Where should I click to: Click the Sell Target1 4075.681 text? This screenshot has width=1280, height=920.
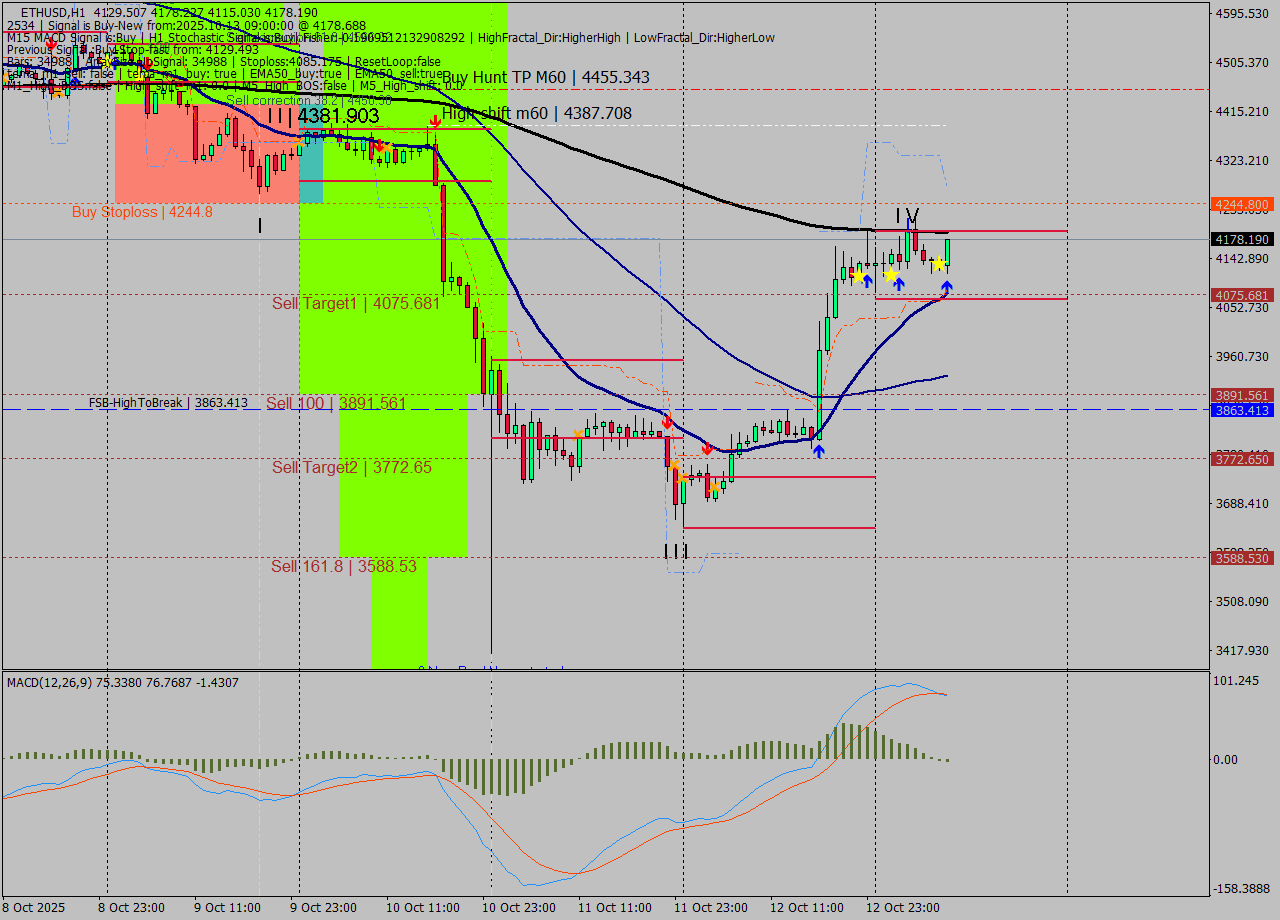[355, 303]
